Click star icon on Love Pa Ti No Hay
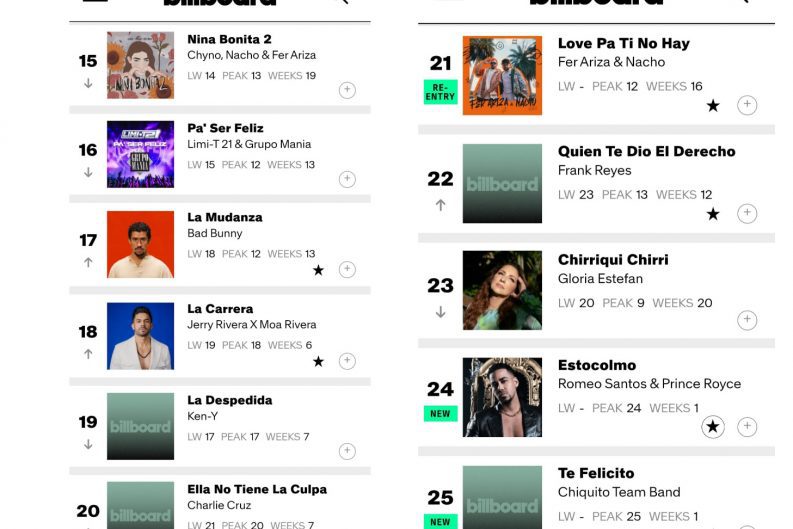Image resolution: width=793 pixels, height=529 pixels. pyautogui.click(x=713, y=105)
